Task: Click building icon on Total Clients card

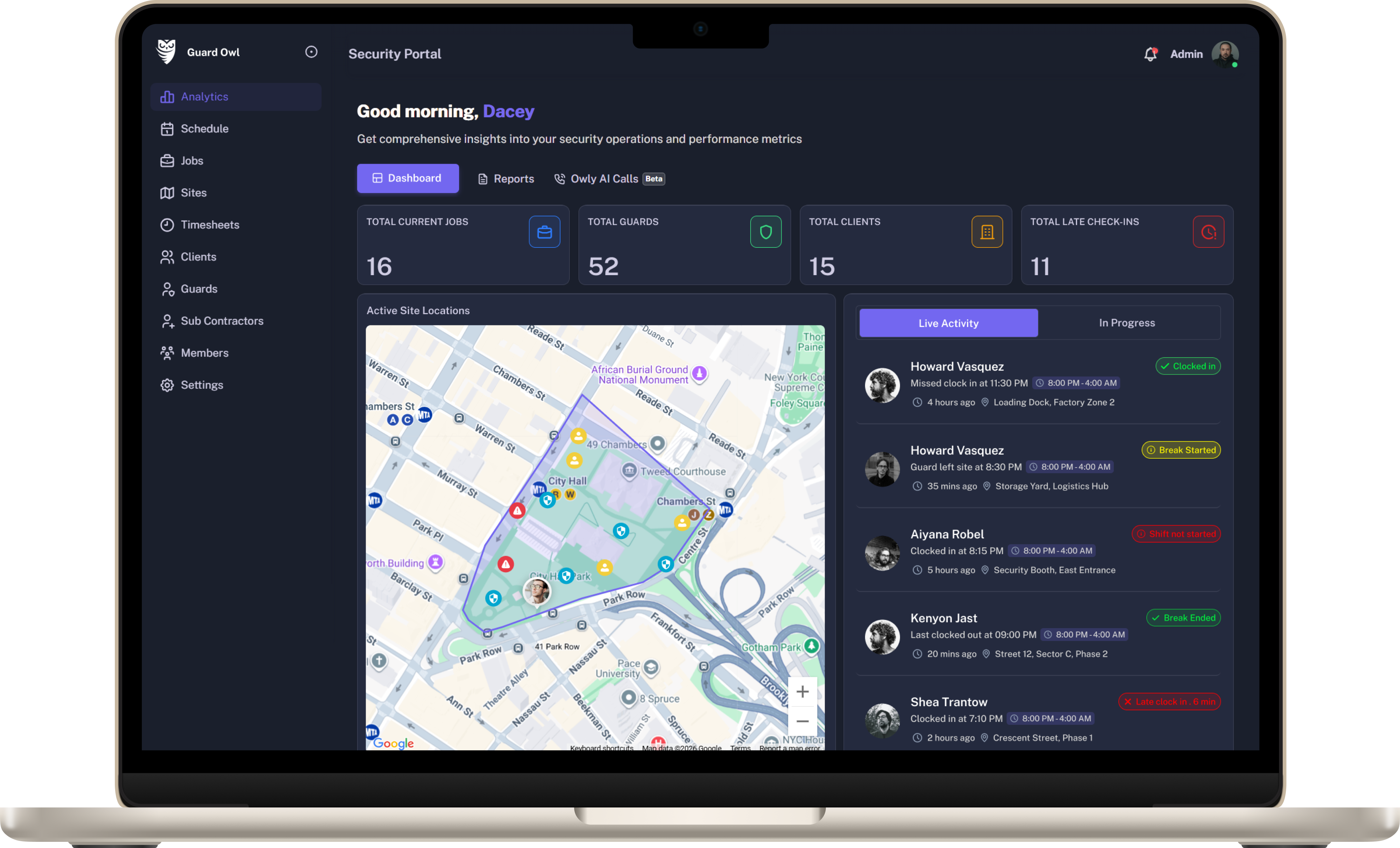Action: coord(987,232)
